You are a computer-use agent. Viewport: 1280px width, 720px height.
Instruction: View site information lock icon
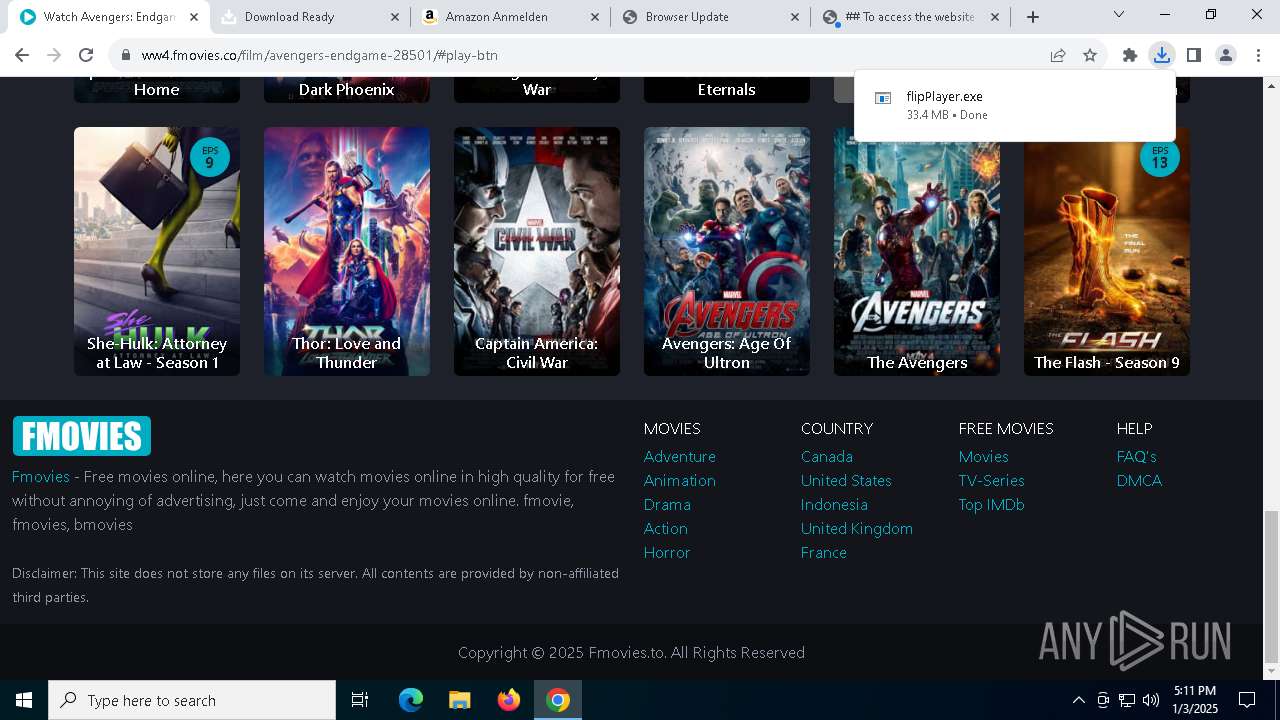click(125, 55)
